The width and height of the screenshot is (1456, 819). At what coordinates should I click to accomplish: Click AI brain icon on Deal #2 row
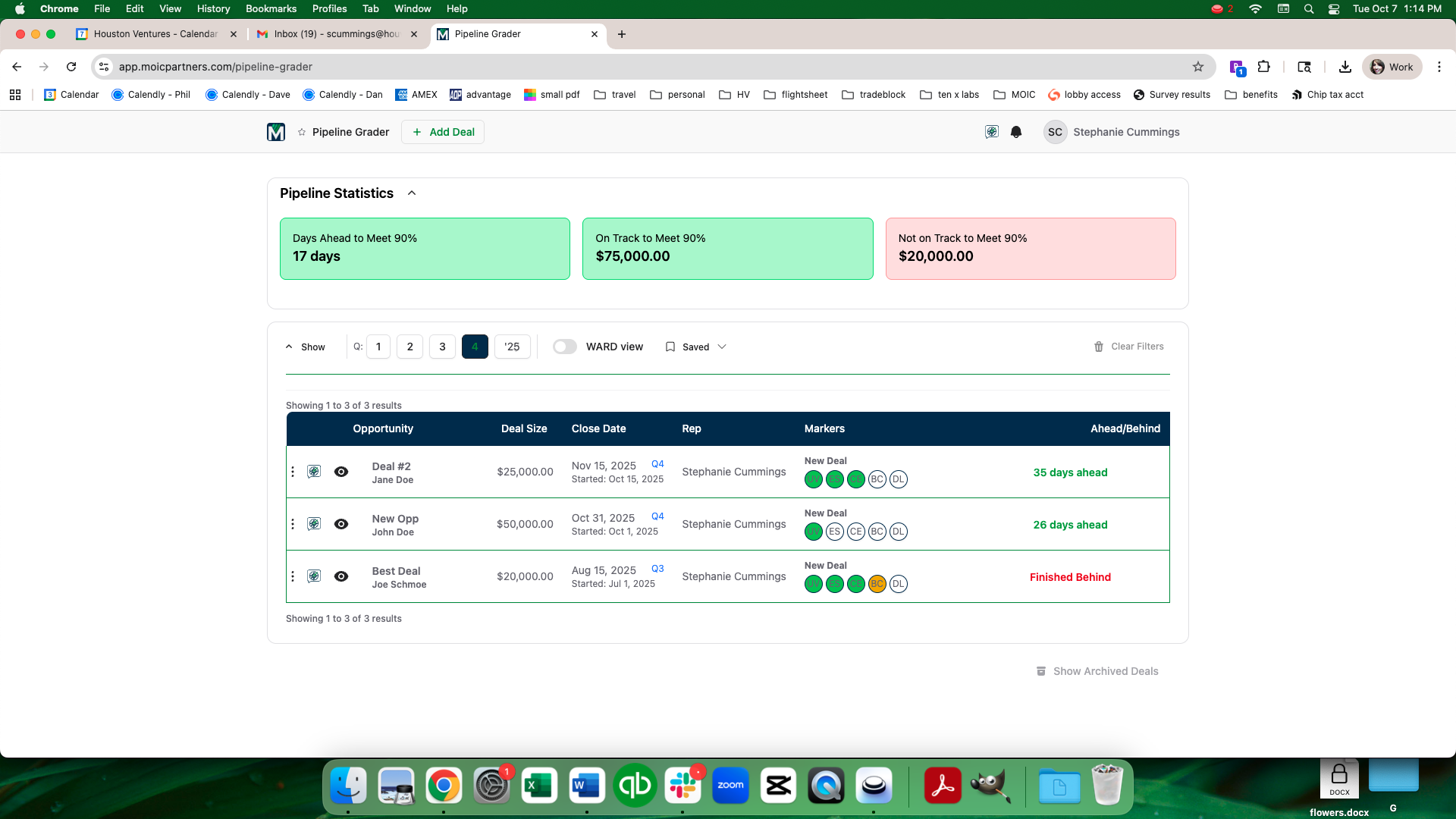(x=314, y=472)
